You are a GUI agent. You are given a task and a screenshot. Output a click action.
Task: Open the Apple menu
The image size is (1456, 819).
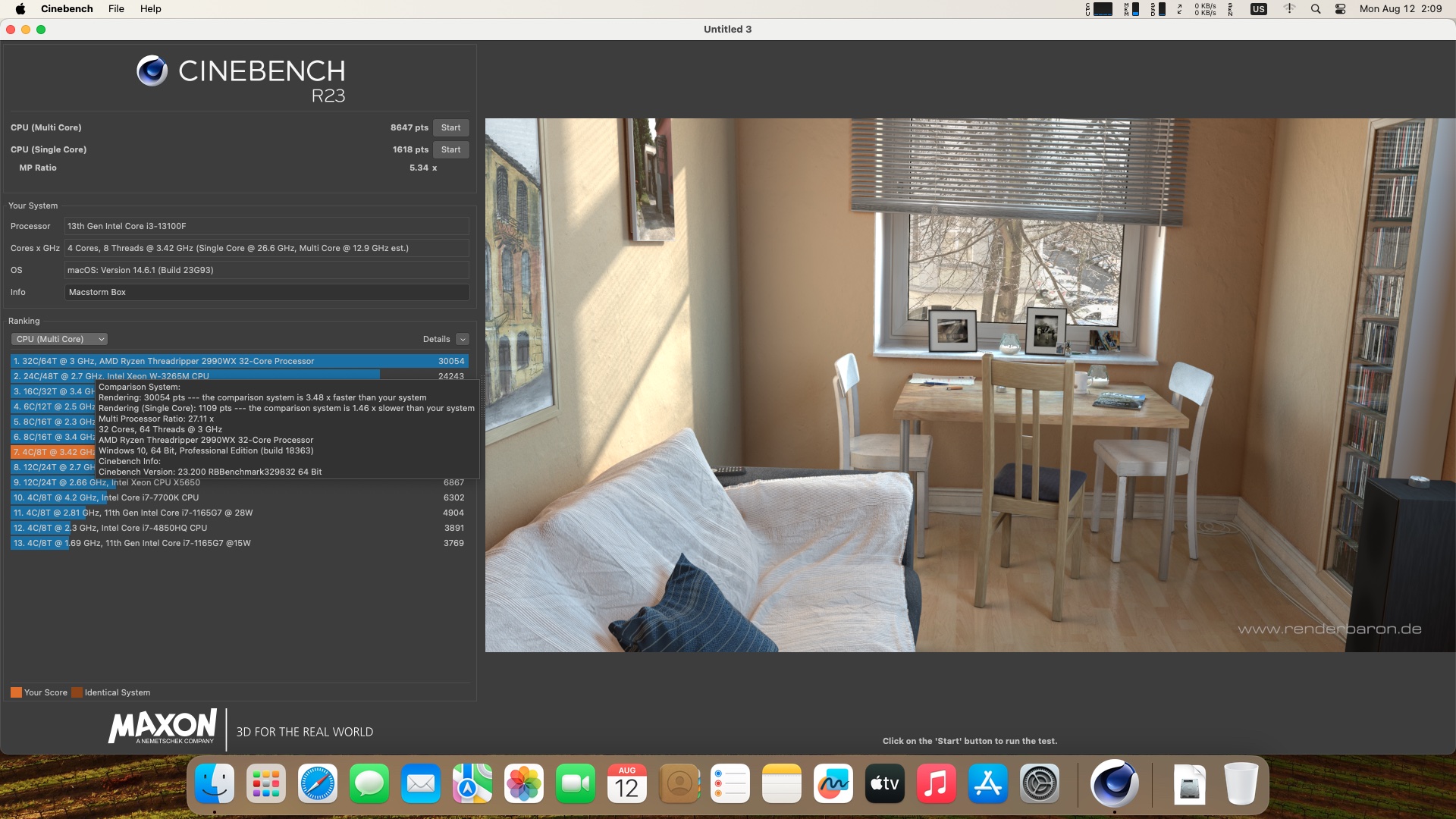click(x=20, y=9)
